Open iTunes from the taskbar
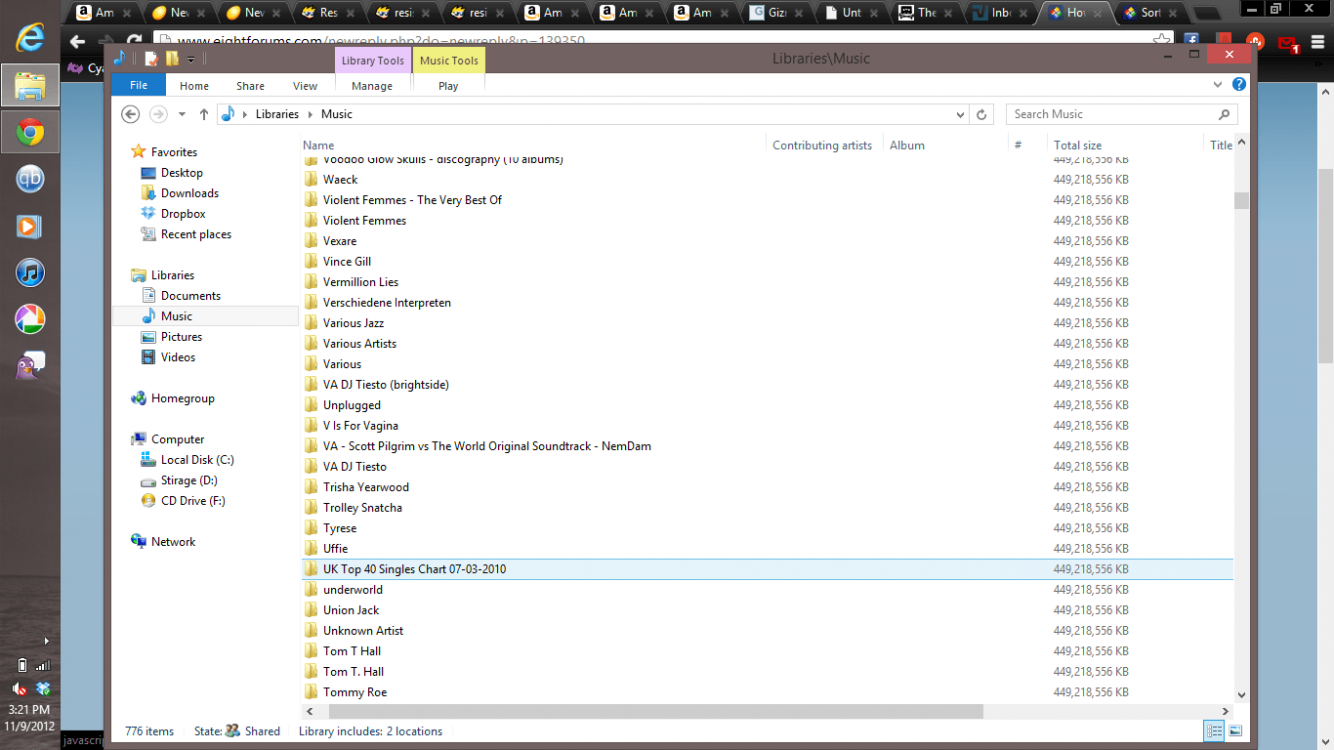The width and height of the screenshot is (1334, 750). point(31,270)
